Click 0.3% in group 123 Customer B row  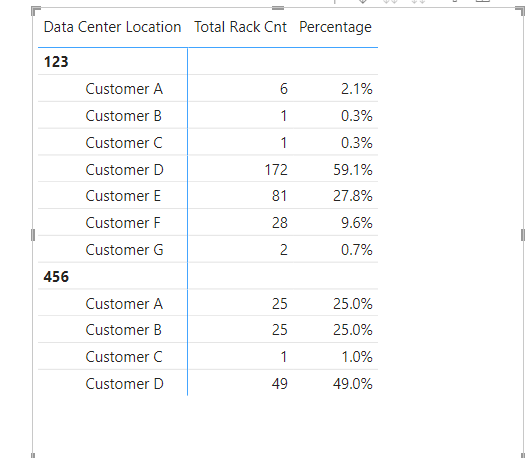point(357,116)
